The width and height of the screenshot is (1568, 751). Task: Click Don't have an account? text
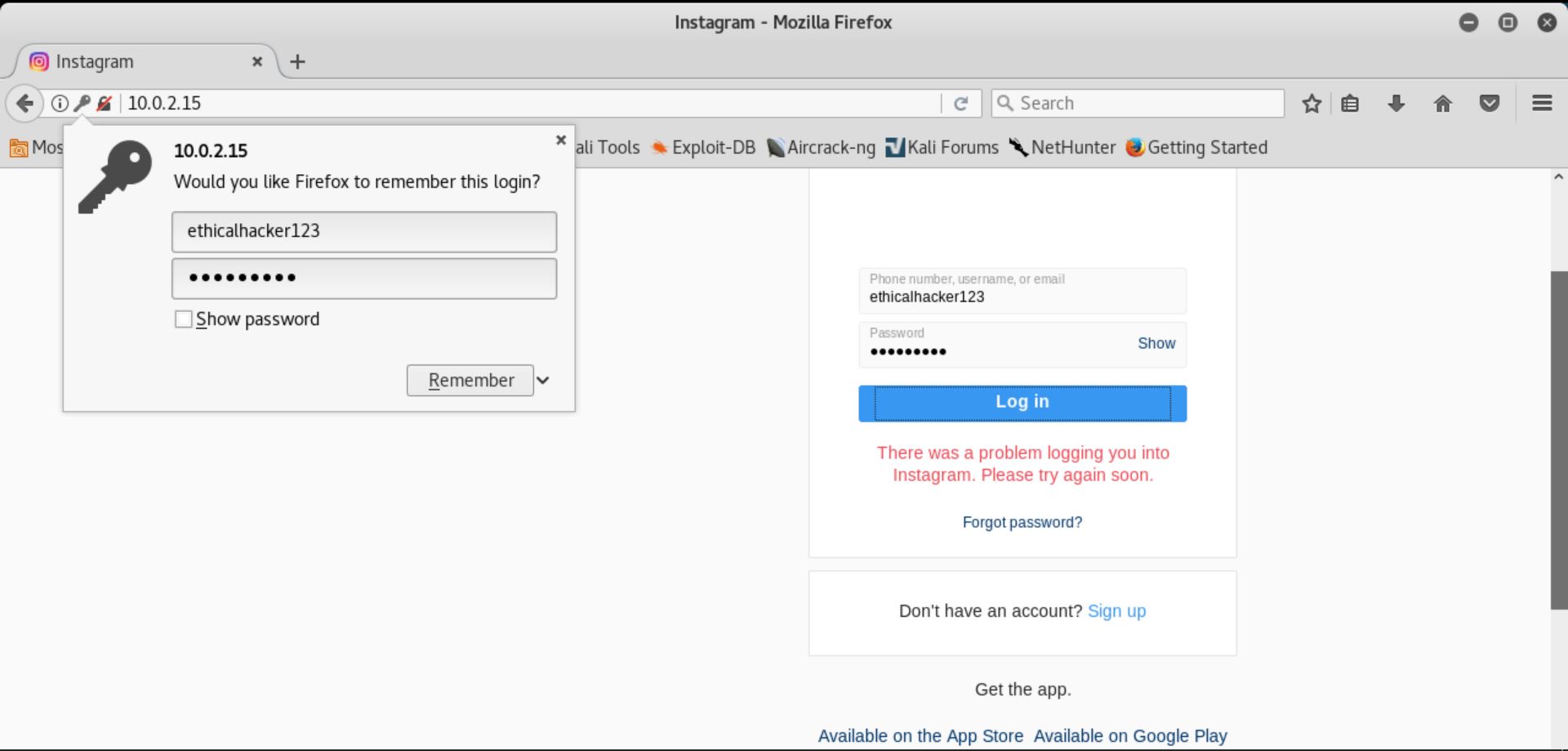pos(991,611)
